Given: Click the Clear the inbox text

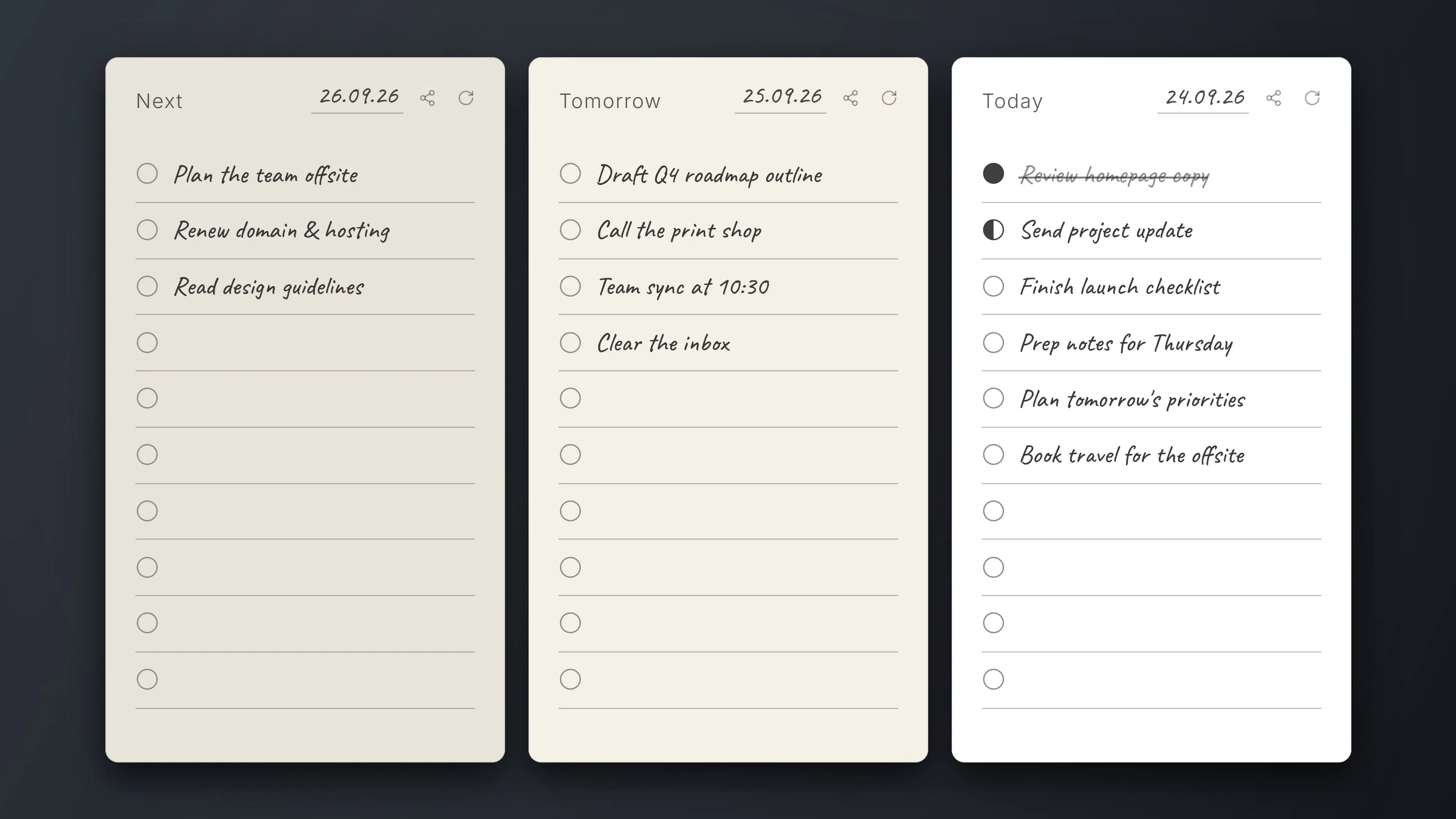Looking at the screenshot, I should tap(664, 343).
